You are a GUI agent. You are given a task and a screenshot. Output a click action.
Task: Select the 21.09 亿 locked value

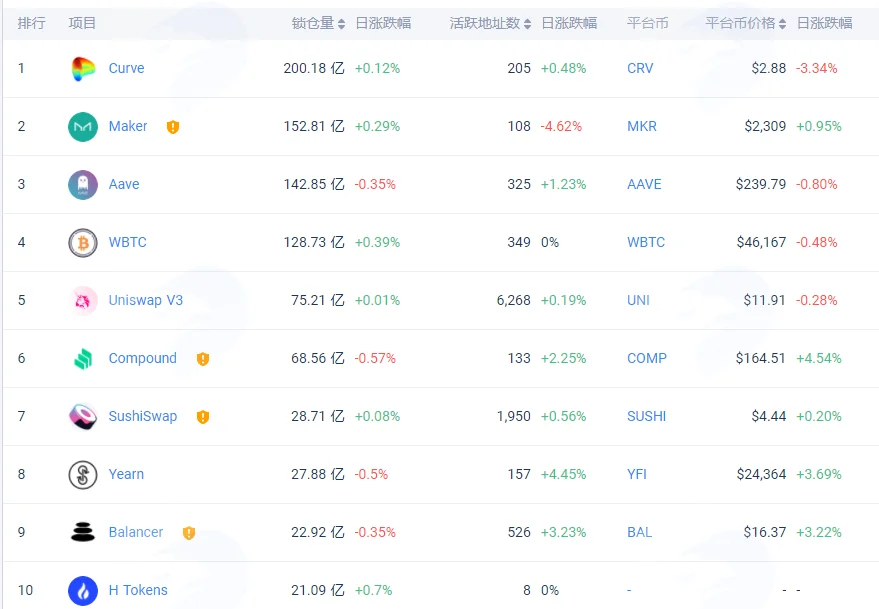318,590
